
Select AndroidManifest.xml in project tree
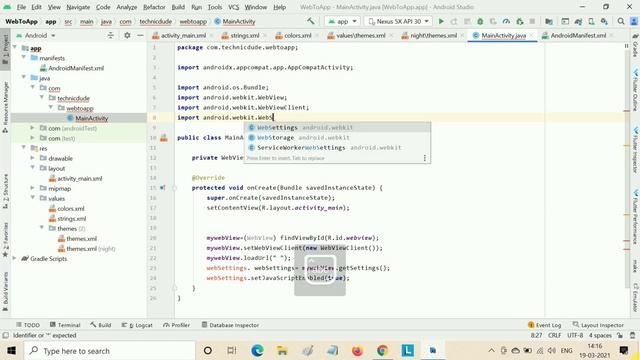(76, 68)
